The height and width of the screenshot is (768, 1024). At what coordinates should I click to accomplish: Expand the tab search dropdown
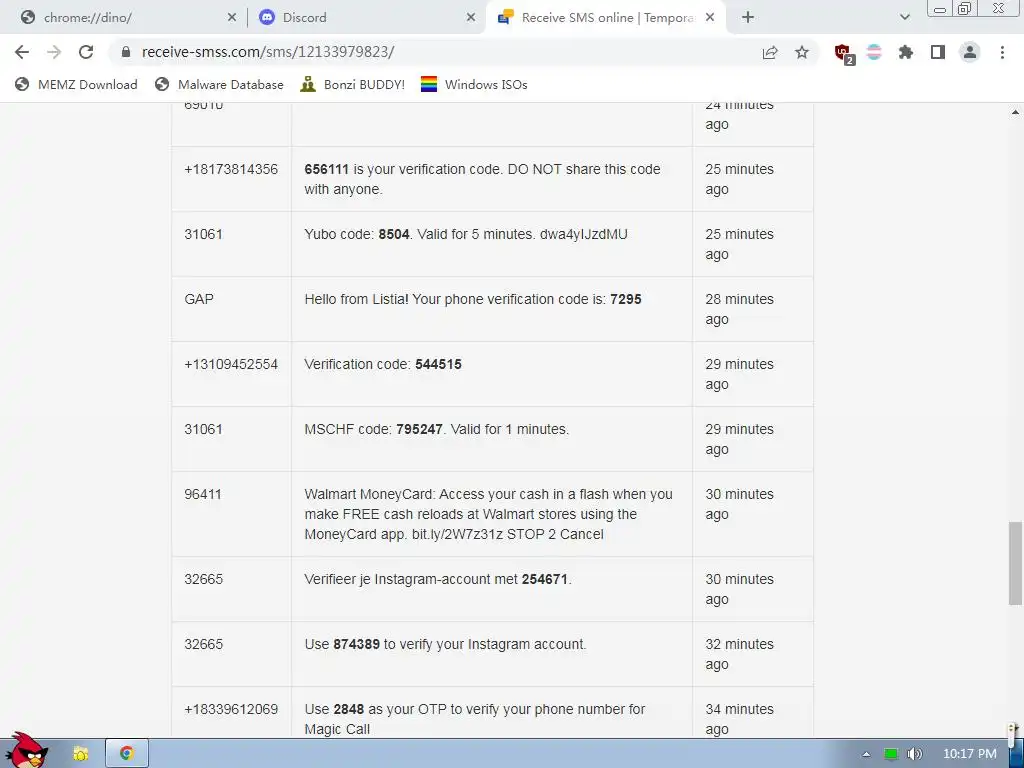click(x=904, y=18)
